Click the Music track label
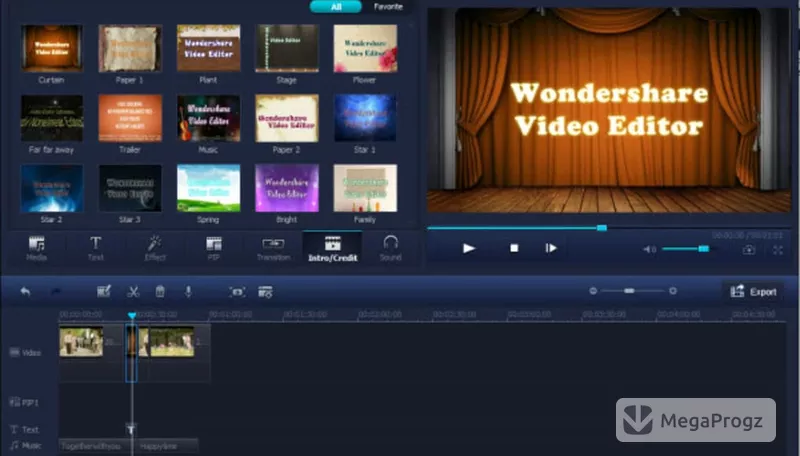Screen dimensions: 800x456 (x=26, y=446)
